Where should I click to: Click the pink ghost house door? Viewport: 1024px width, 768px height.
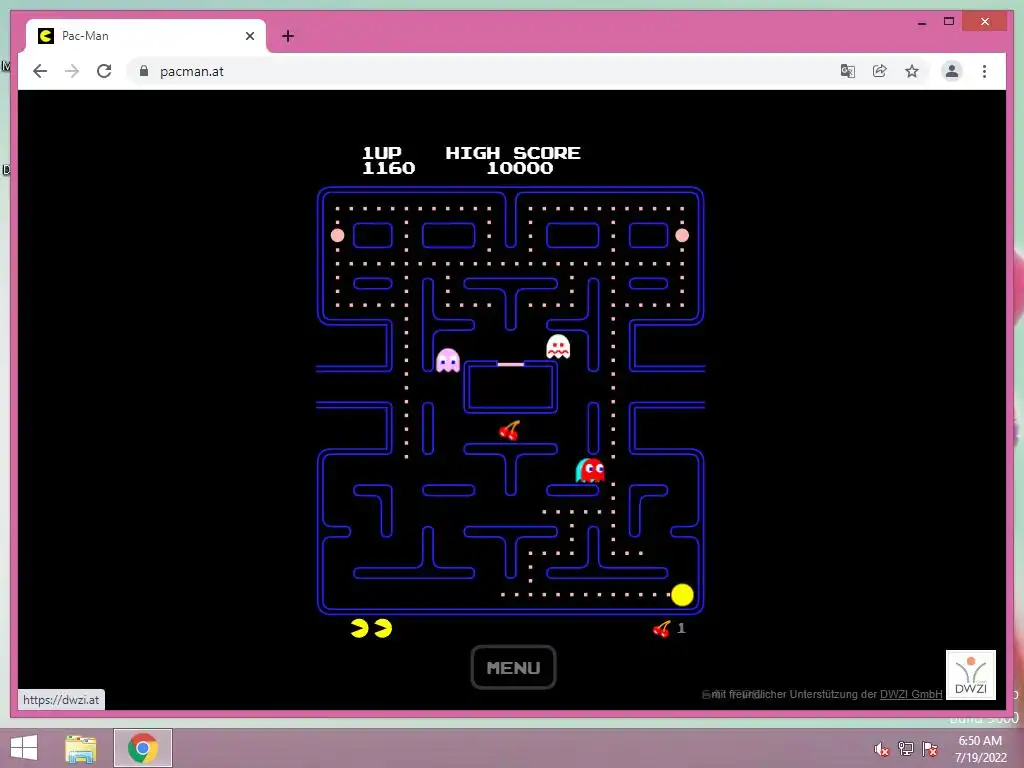[510, 364]
